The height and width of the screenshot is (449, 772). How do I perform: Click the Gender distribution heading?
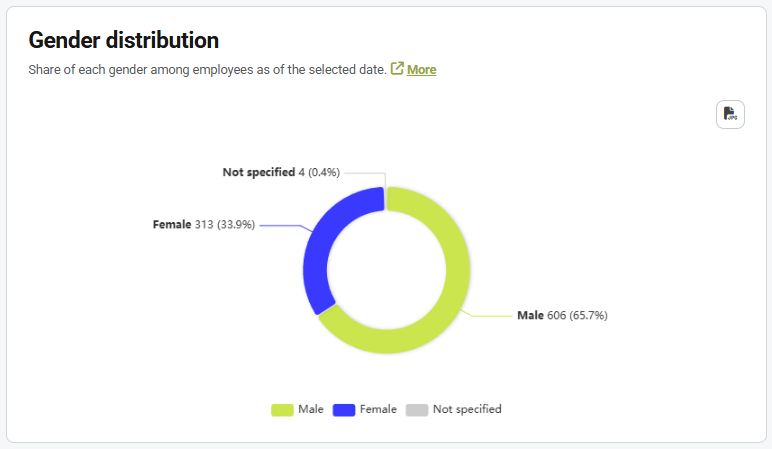tap(123, 40)
